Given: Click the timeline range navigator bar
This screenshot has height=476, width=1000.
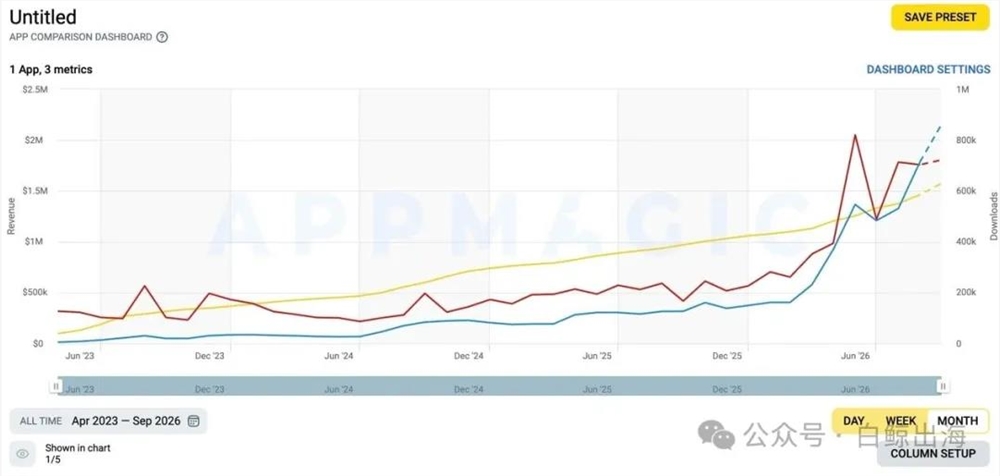Looking at the screenshot, I should [499, 386].
